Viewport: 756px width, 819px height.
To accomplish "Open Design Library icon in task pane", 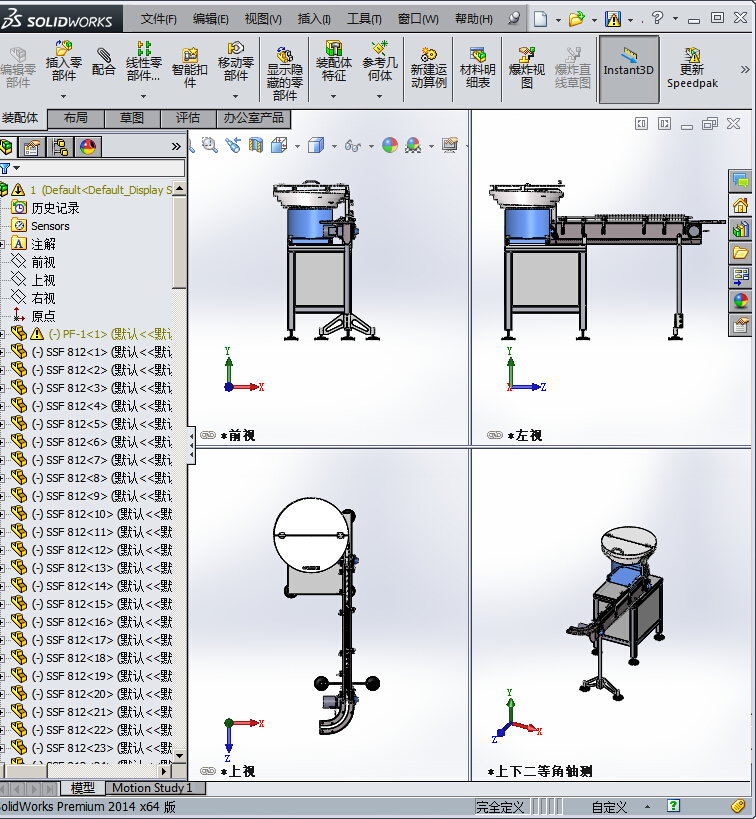I will tap(740, 229).
